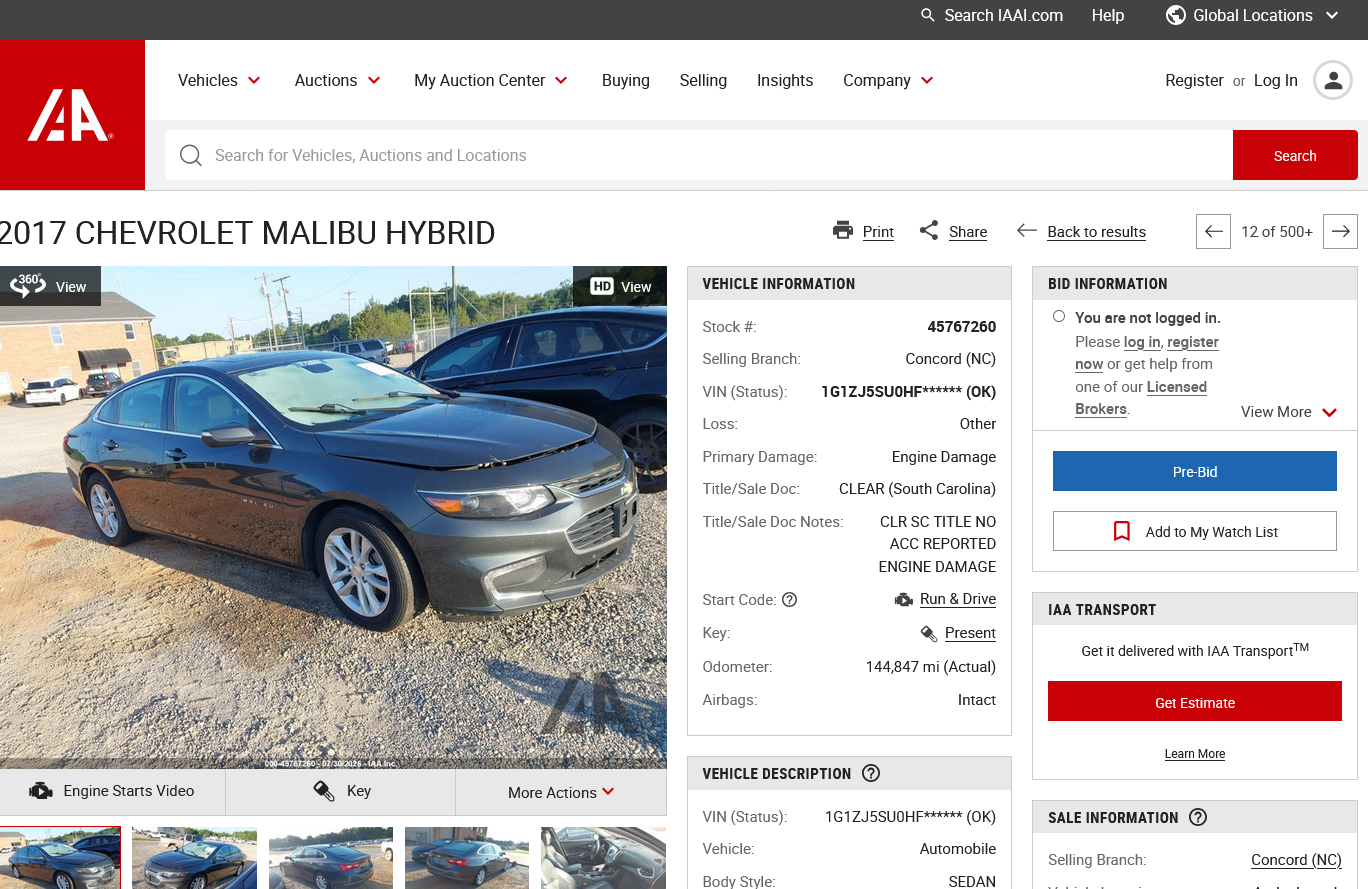Click the Engine Damage primary damage value
The image size is (1368, 889).
[944, 457]
